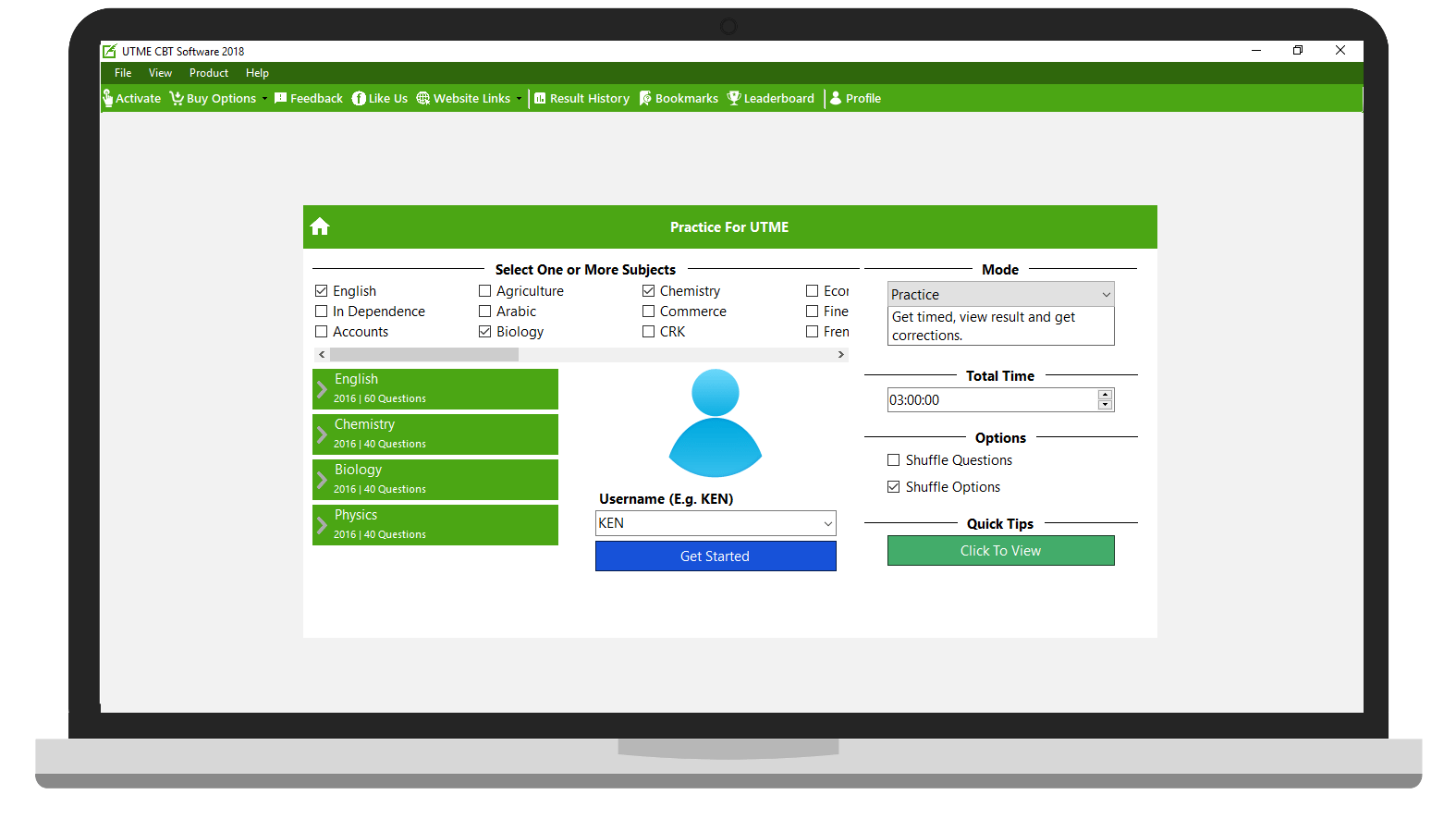
Task: Open the Username dropdown showing KEN
Action: [x=716, y=523]
